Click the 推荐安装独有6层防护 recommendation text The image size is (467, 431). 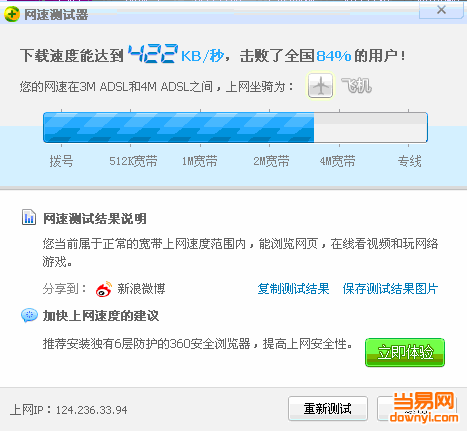(198, 343)
